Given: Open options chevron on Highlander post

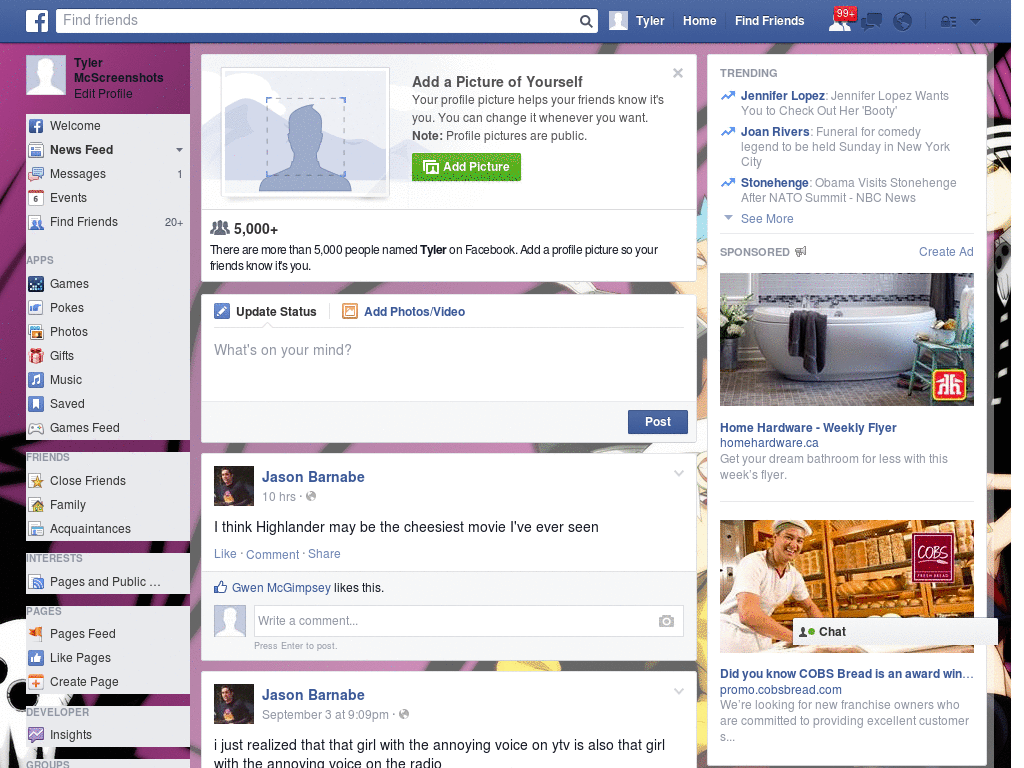Looking at the screenshot, I should click(x=679, y=473).
